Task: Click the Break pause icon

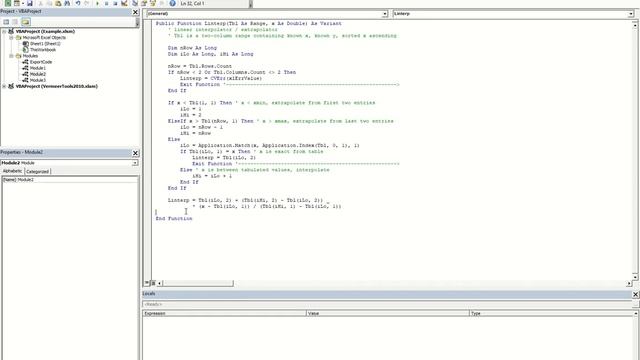Action: (x=107, y=3)
